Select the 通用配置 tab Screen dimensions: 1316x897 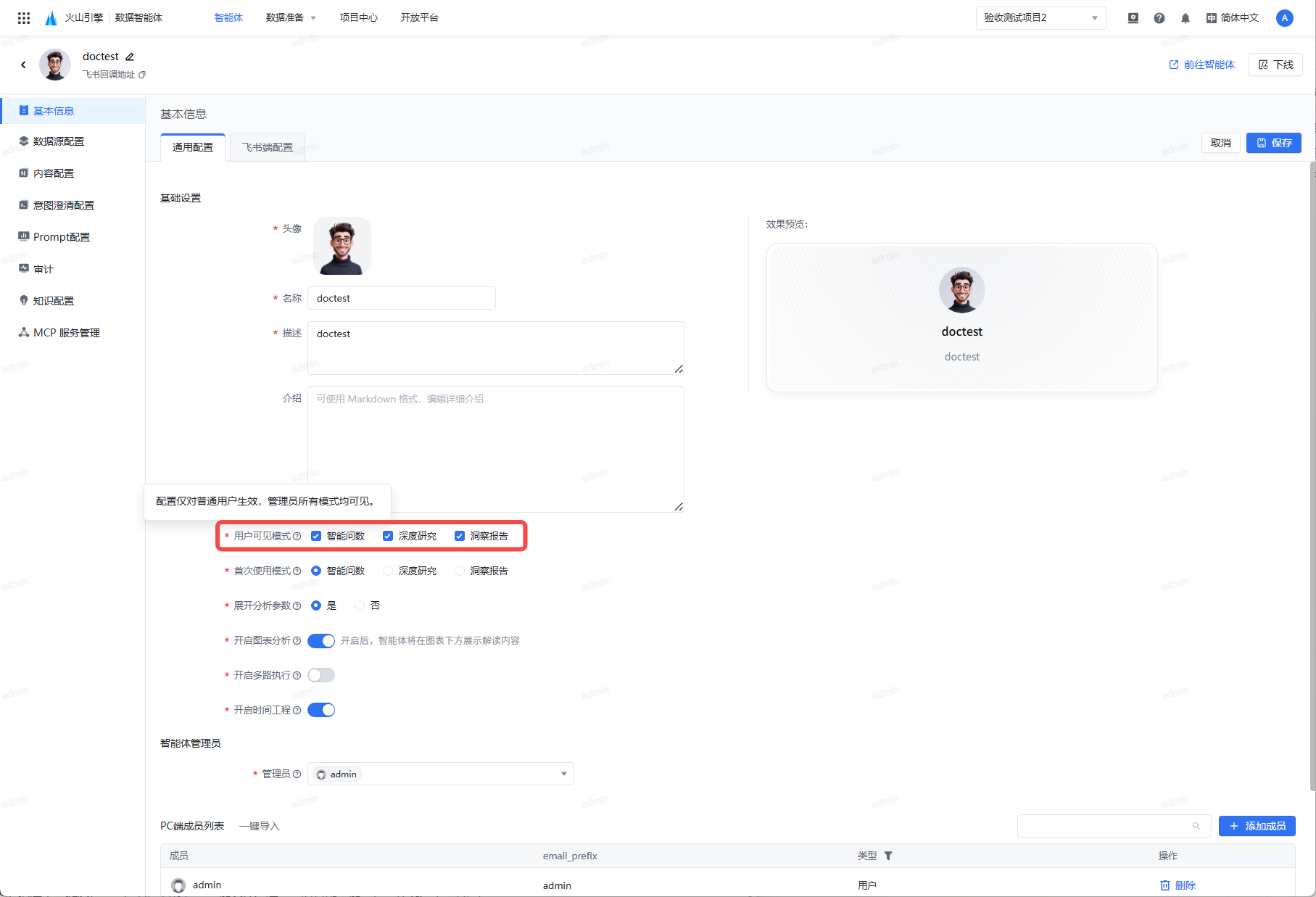point(193,147)
